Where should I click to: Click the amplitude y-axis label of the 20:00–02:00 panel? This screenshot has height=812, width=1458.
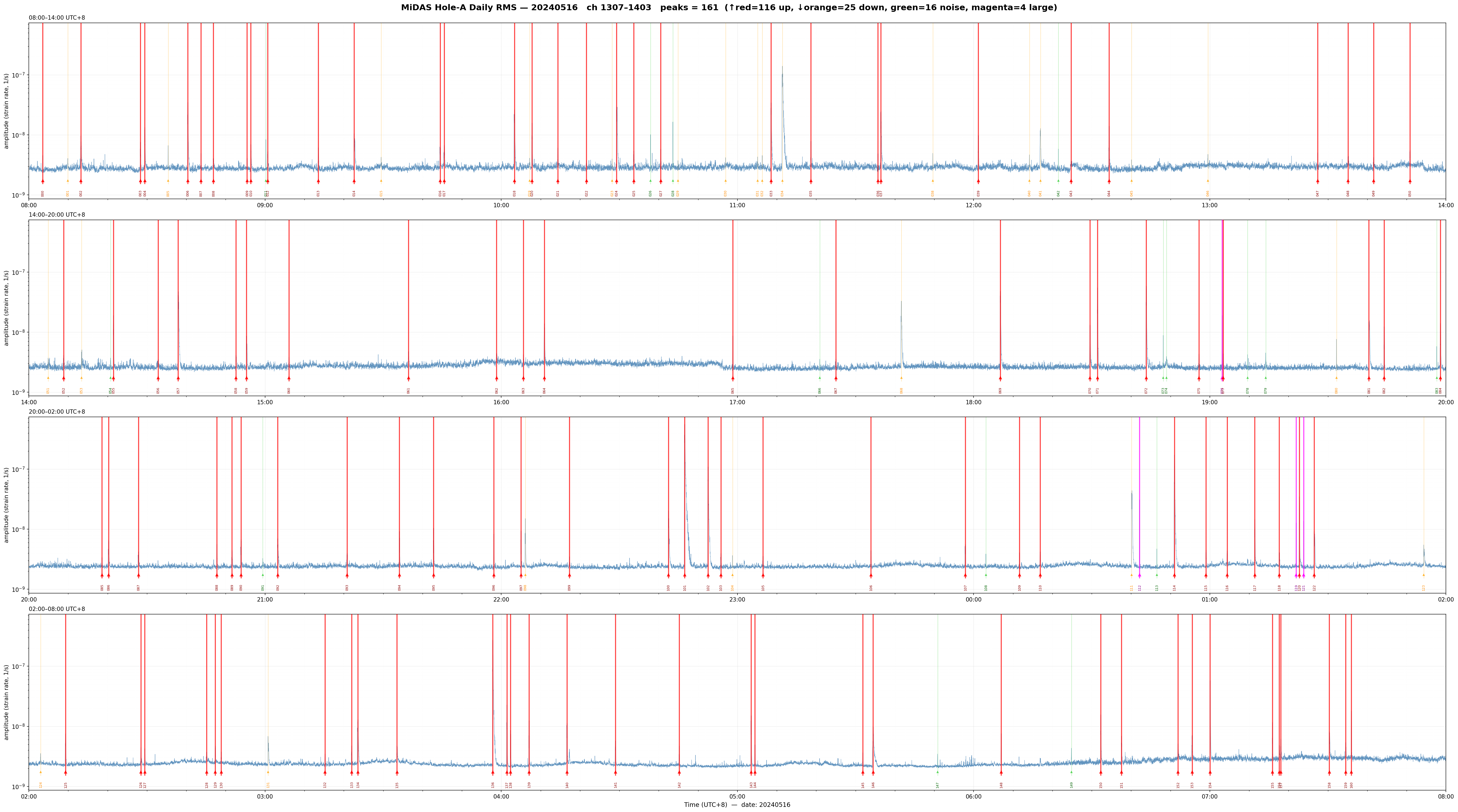coord(7,505)
